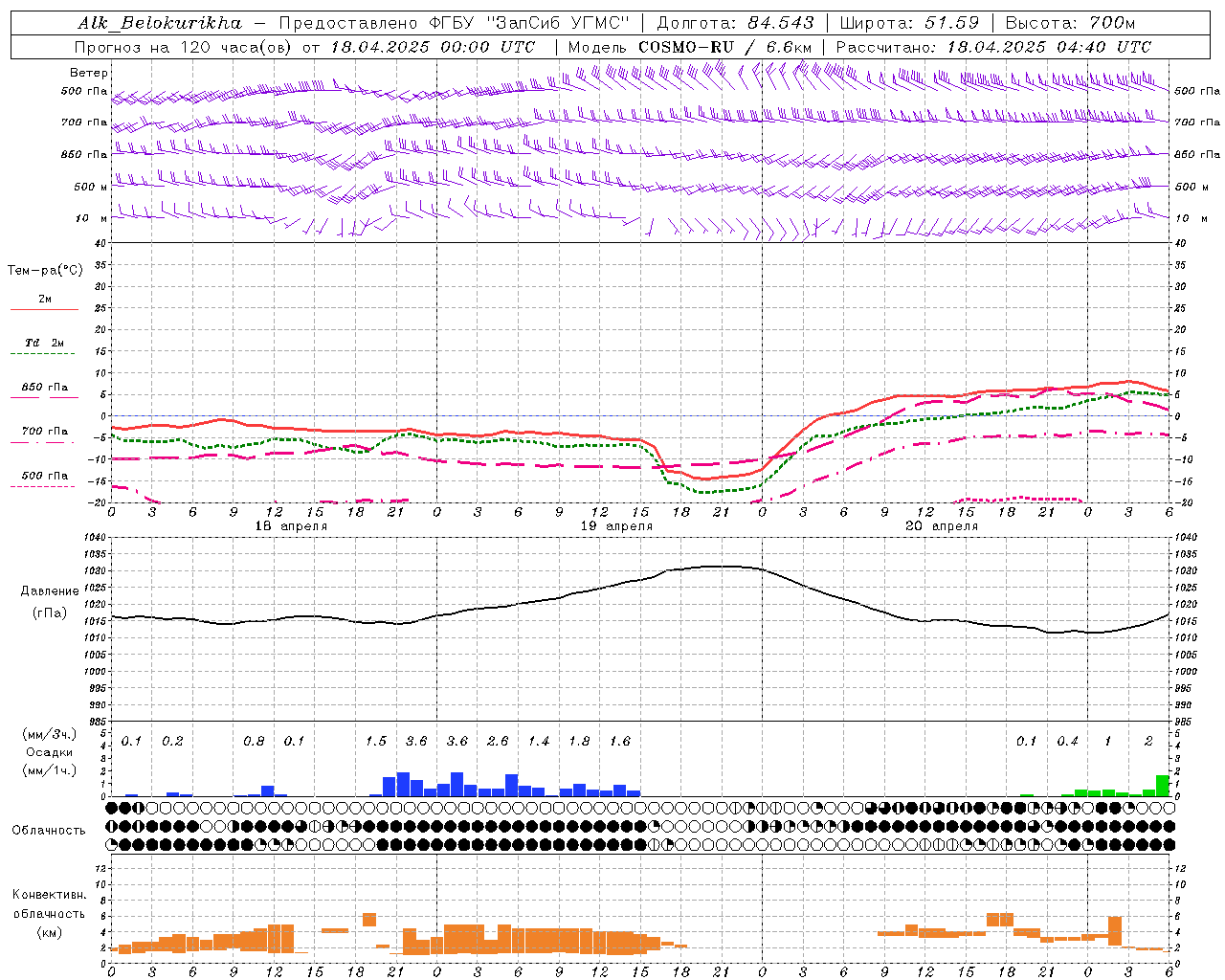Click the "Td 2м" dew point legend entry

pyautogui.click(x=45, y=343)
